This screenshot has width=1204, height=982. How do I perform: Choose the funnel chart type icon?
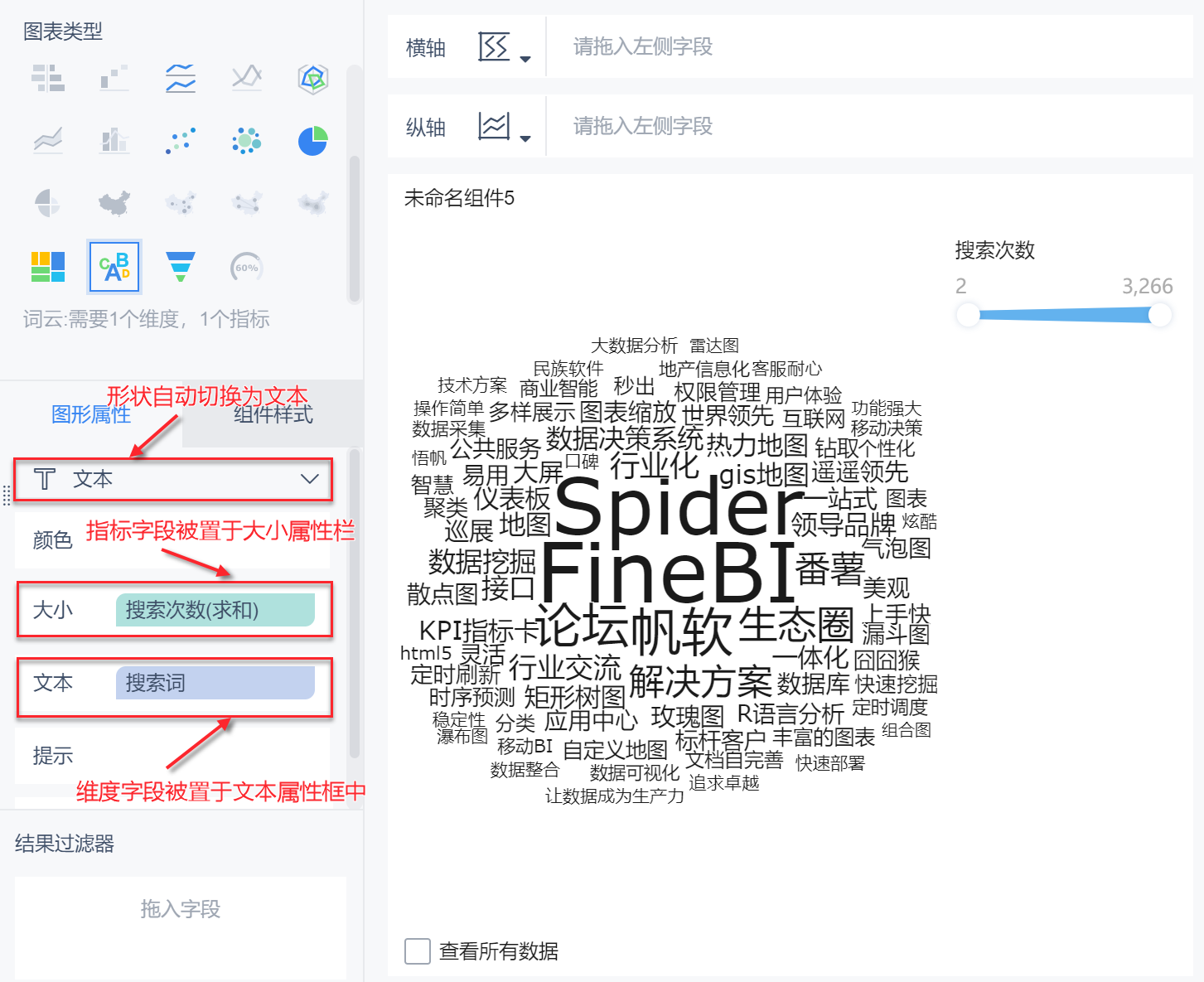181,267
